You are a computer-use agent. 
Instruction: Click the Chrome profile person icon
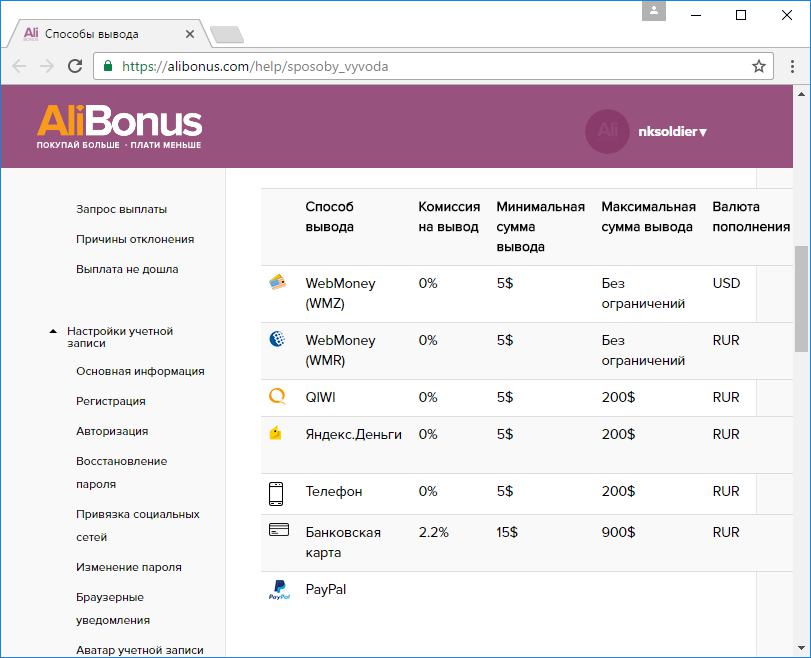654,11
